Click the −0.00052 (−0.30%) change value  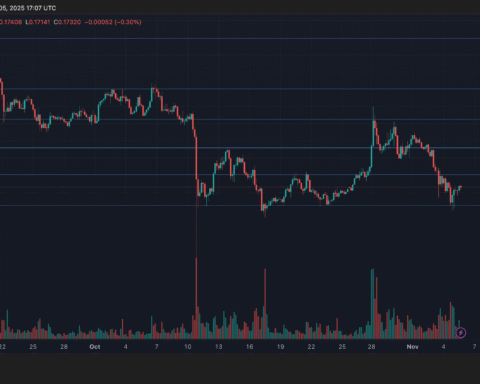113,22
